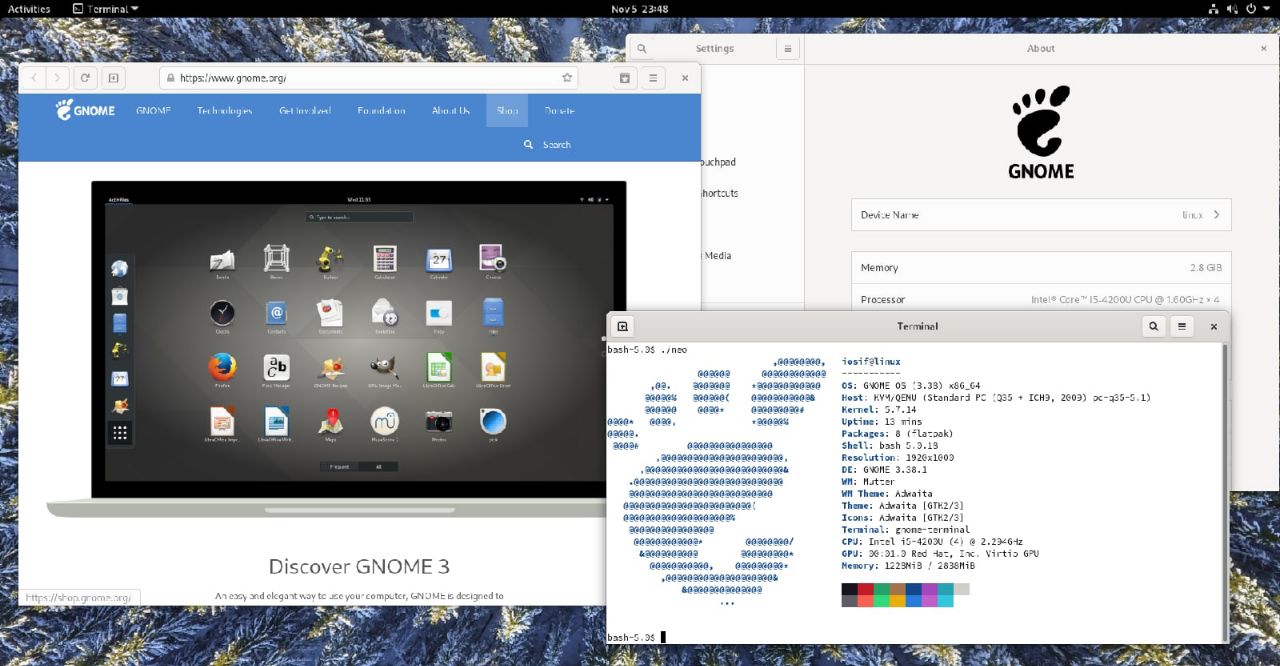Open a new tab in Terminal window
The width and height of the screenshot is (1280, 666).
coord(622,326)
